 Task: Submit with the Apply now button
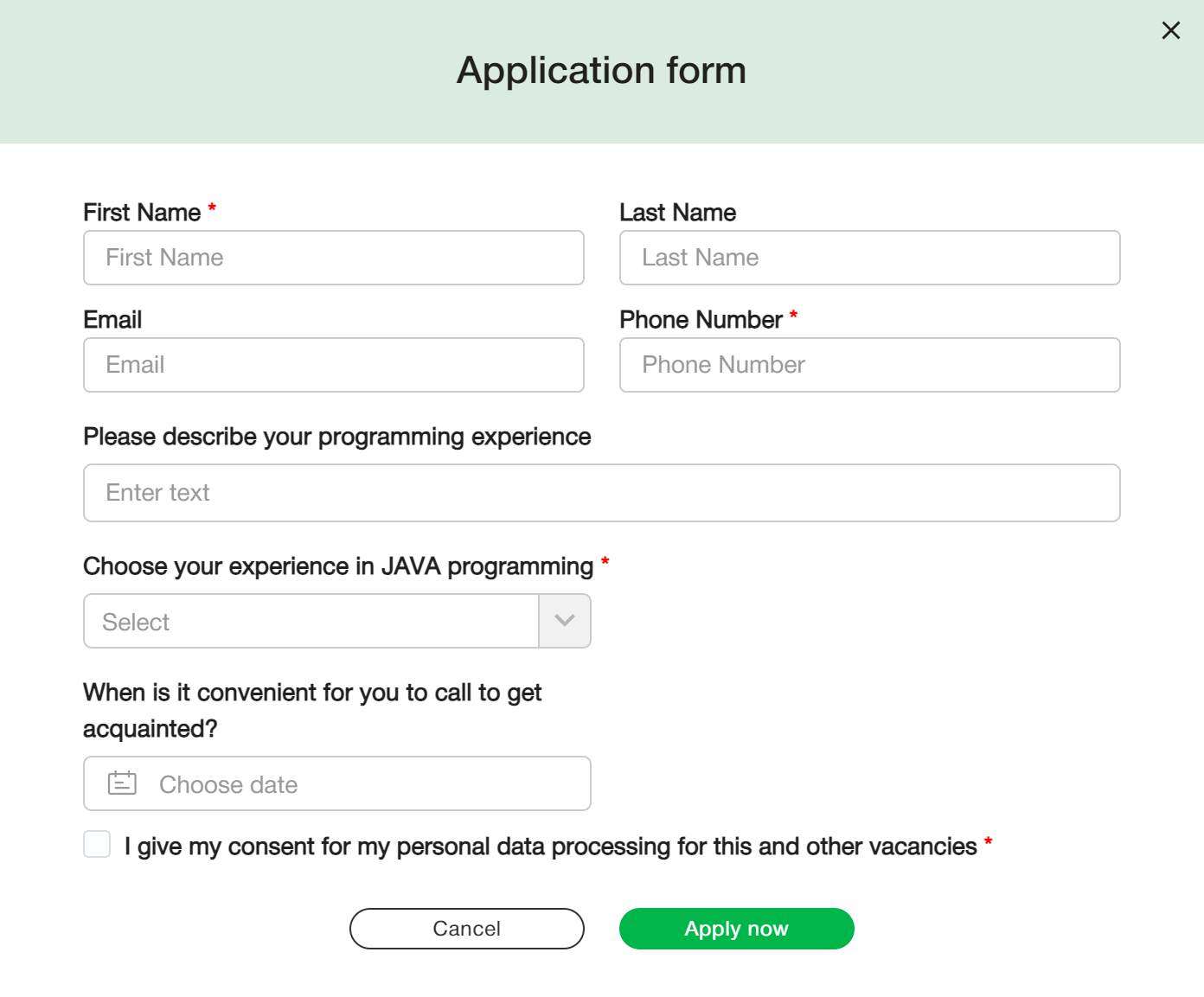737,929
